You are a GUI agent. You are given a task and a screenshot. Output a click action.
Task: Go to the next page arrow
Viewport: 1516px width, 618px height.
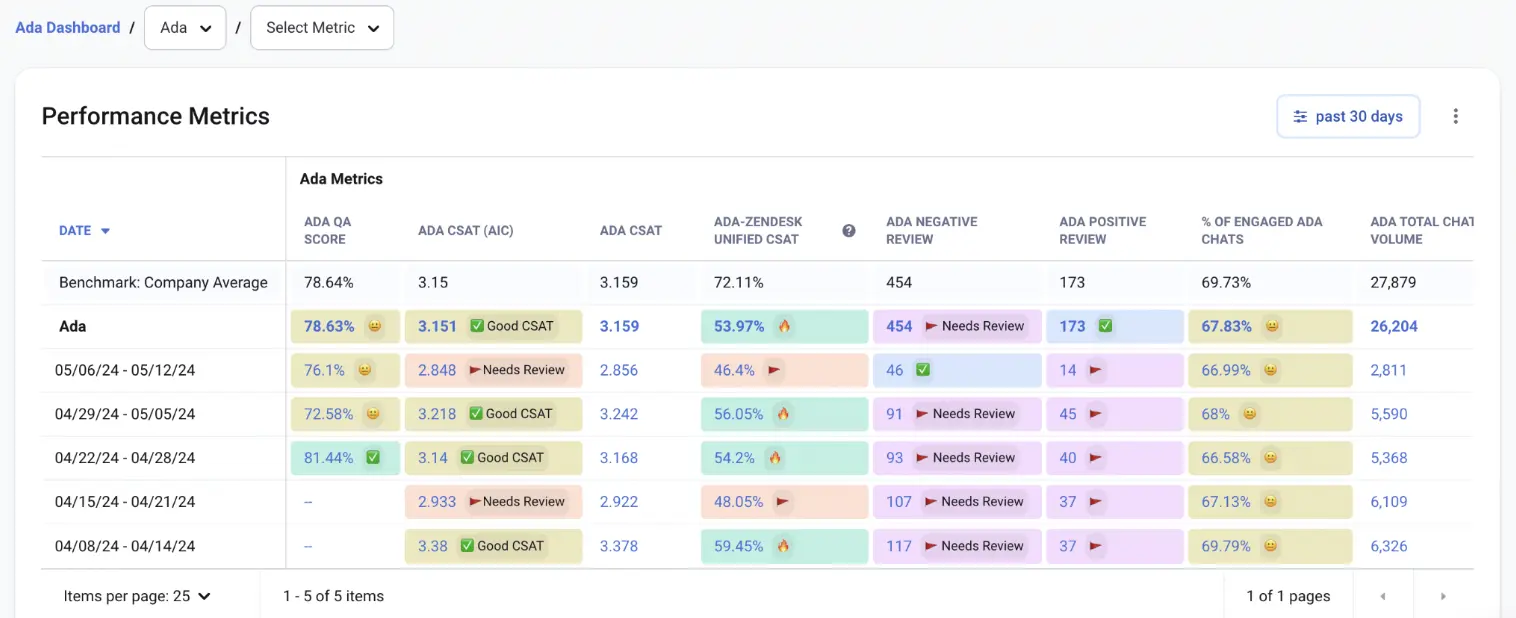(x=1443, y=596)
